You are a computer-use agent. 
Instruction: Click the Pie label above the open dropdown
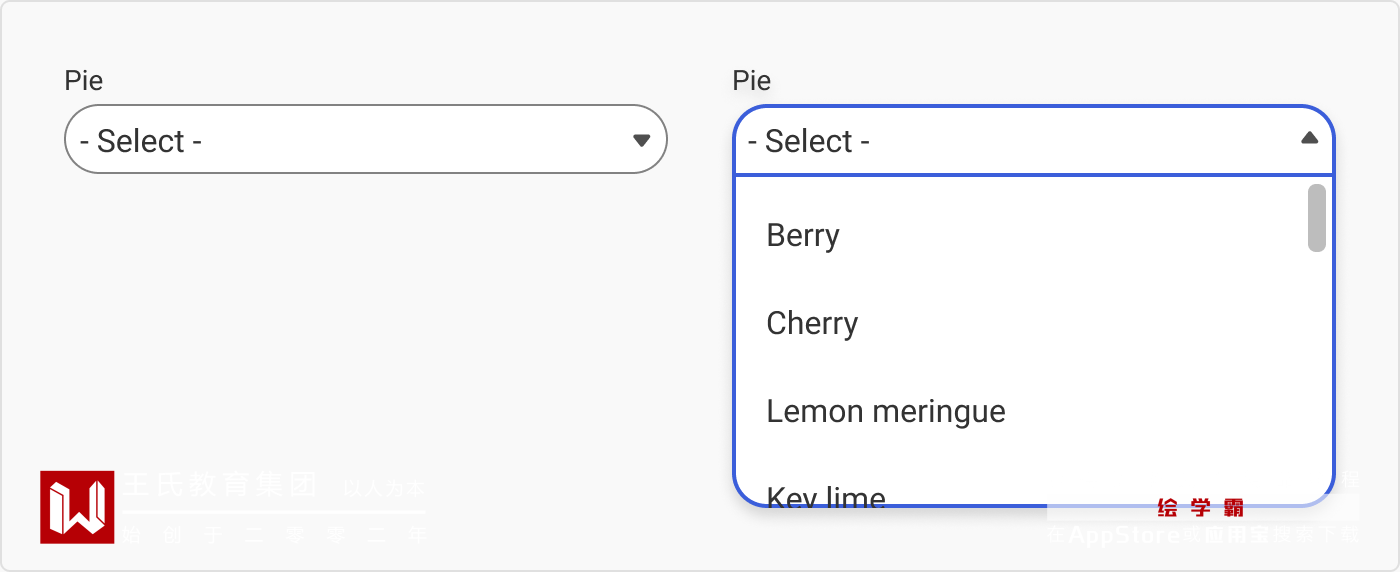click(x=752, y=81)
